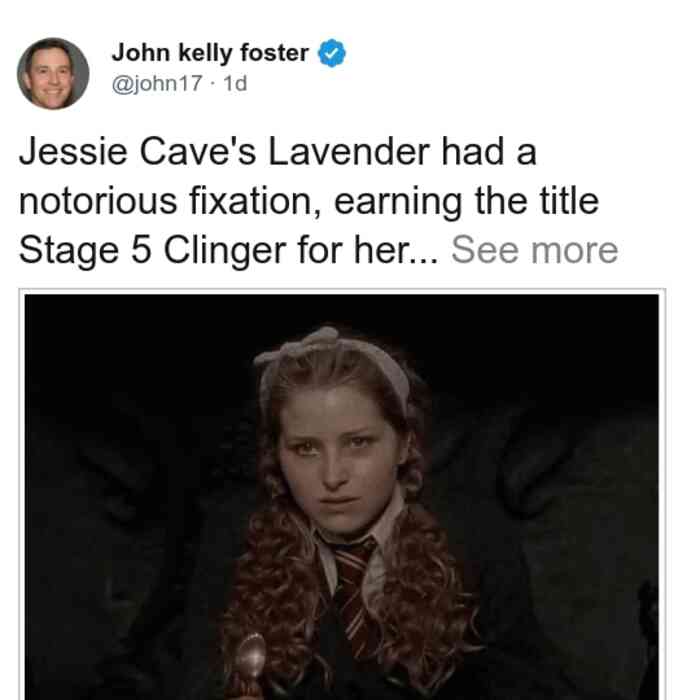Click the word 'John' in the display name

tap(141, 53)
